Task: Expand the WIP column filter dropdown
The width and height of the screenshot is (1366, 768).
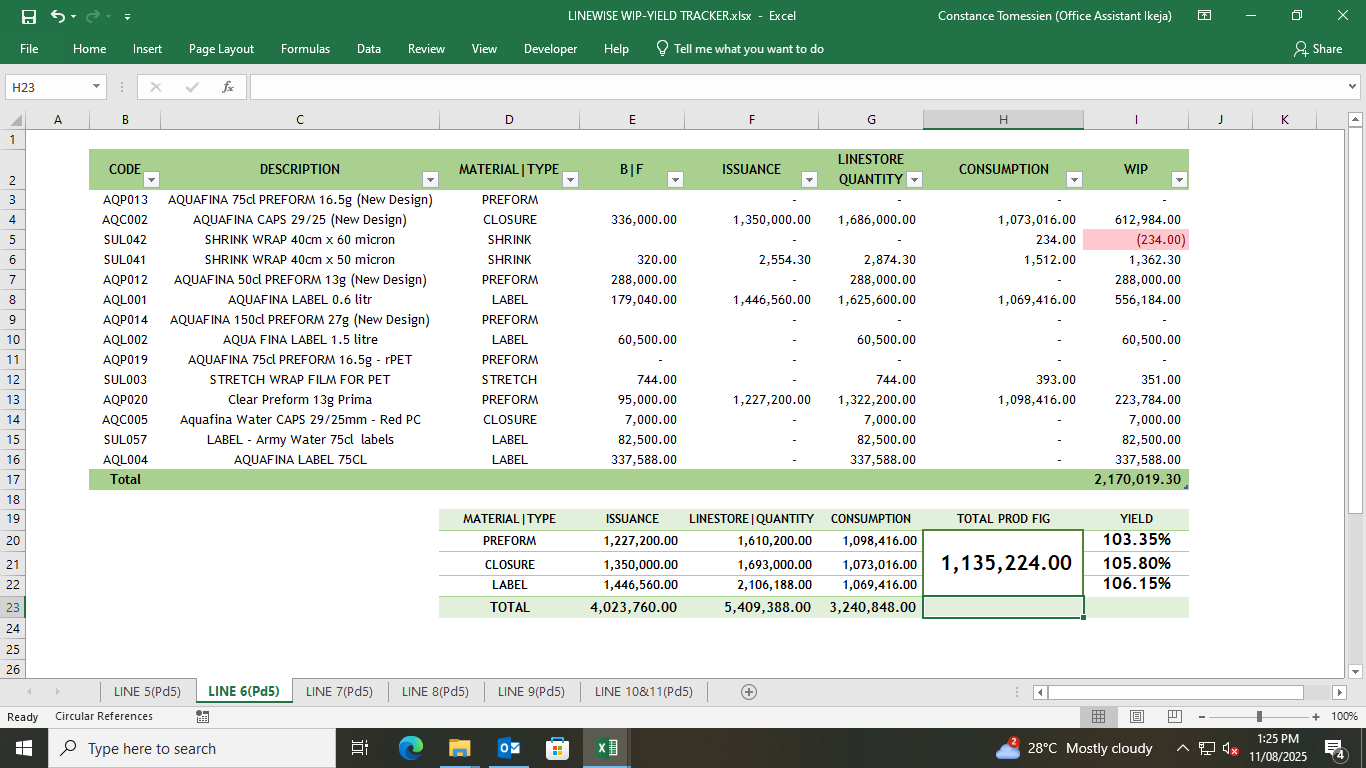Action: coord(1178,180)
